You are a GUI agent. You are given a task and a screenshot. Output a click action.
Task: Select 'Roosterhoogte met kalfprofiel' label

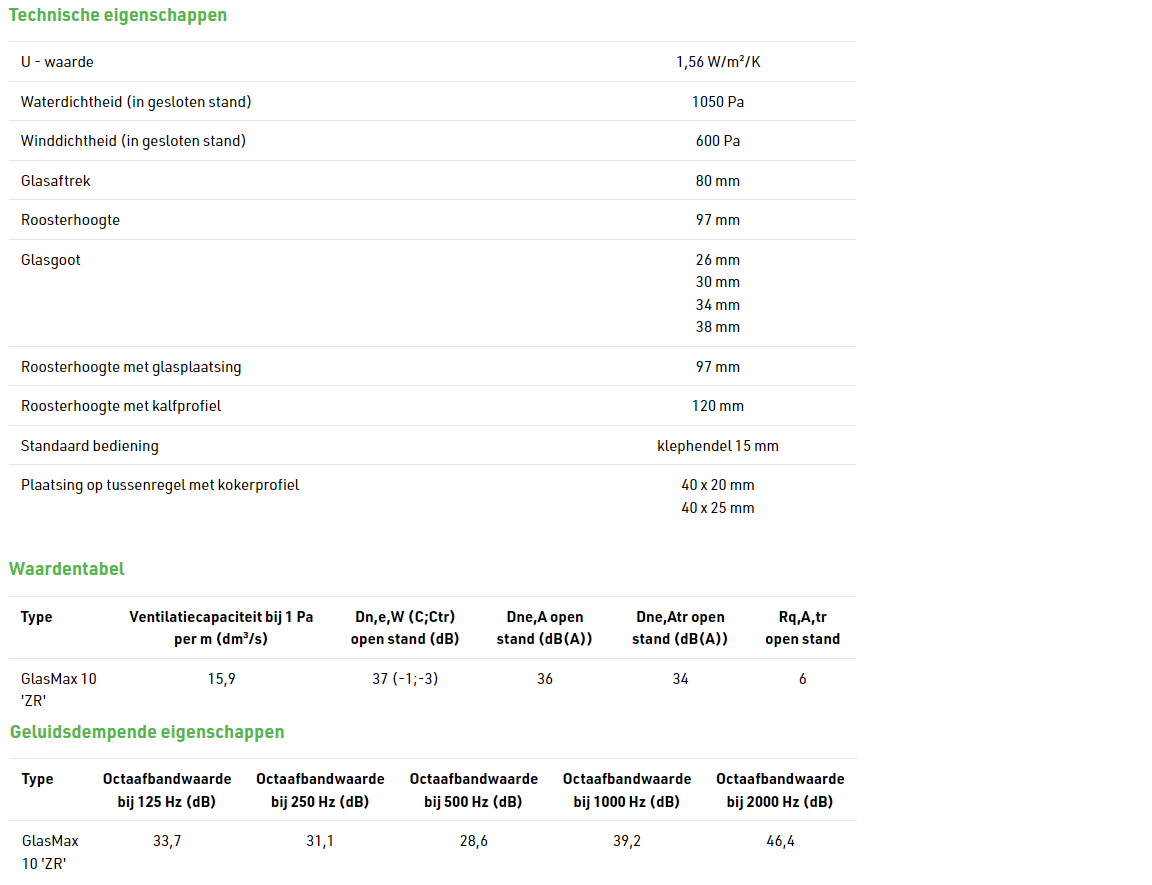point(121,405)
